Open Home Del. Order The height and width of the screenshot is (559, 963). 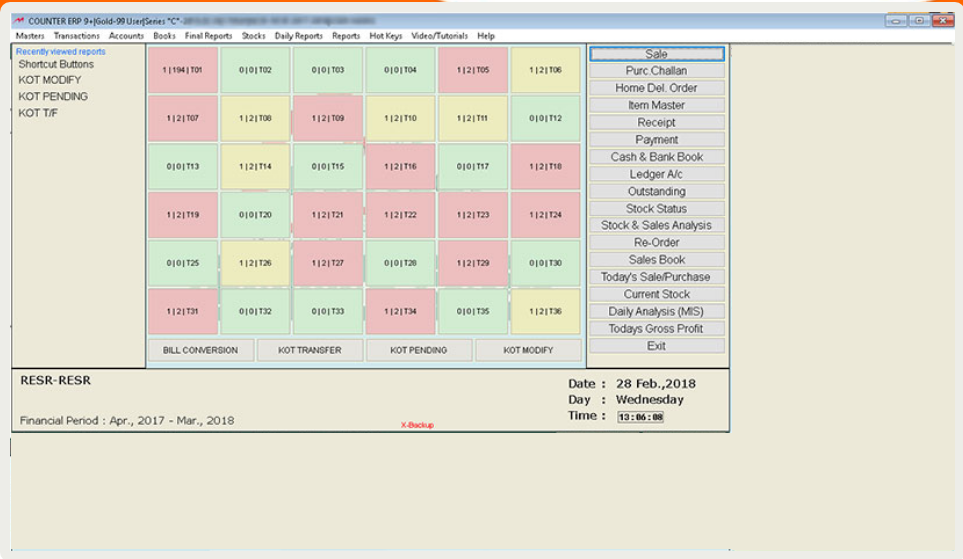[657, 88]
